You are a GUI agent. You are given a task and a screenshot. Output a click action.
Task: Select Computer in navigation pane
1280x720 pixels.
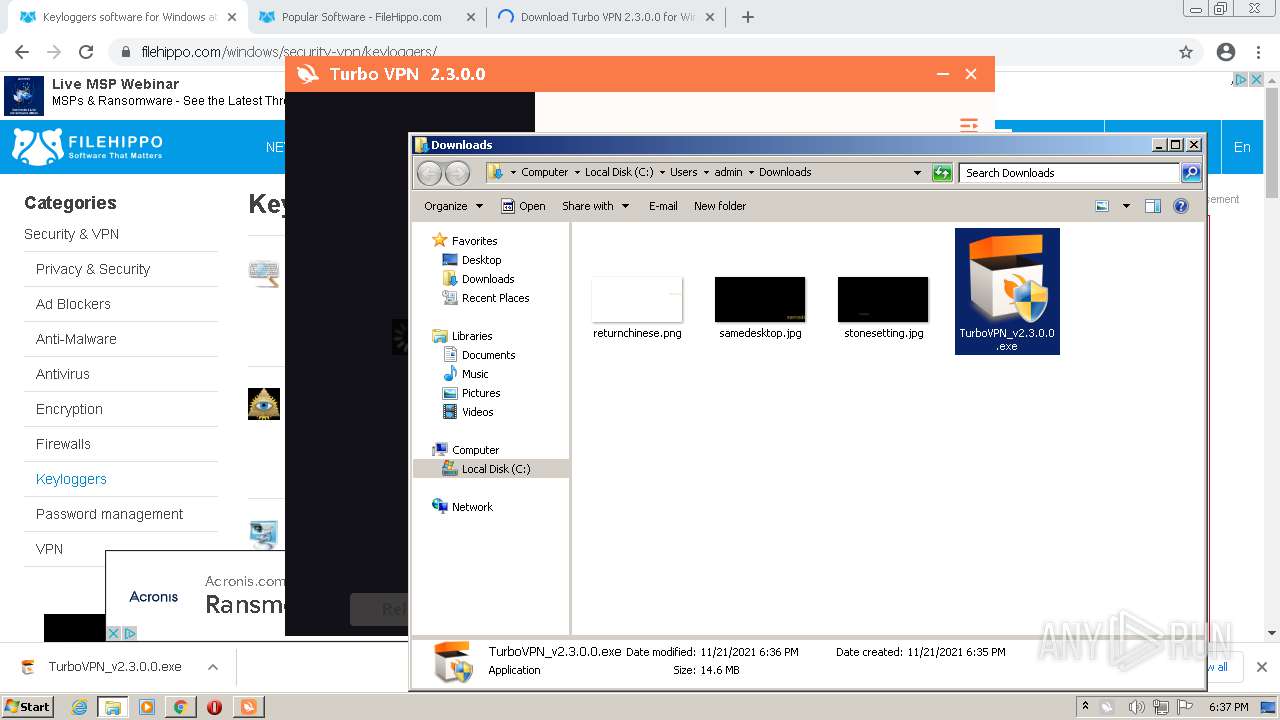click(475, 450)
